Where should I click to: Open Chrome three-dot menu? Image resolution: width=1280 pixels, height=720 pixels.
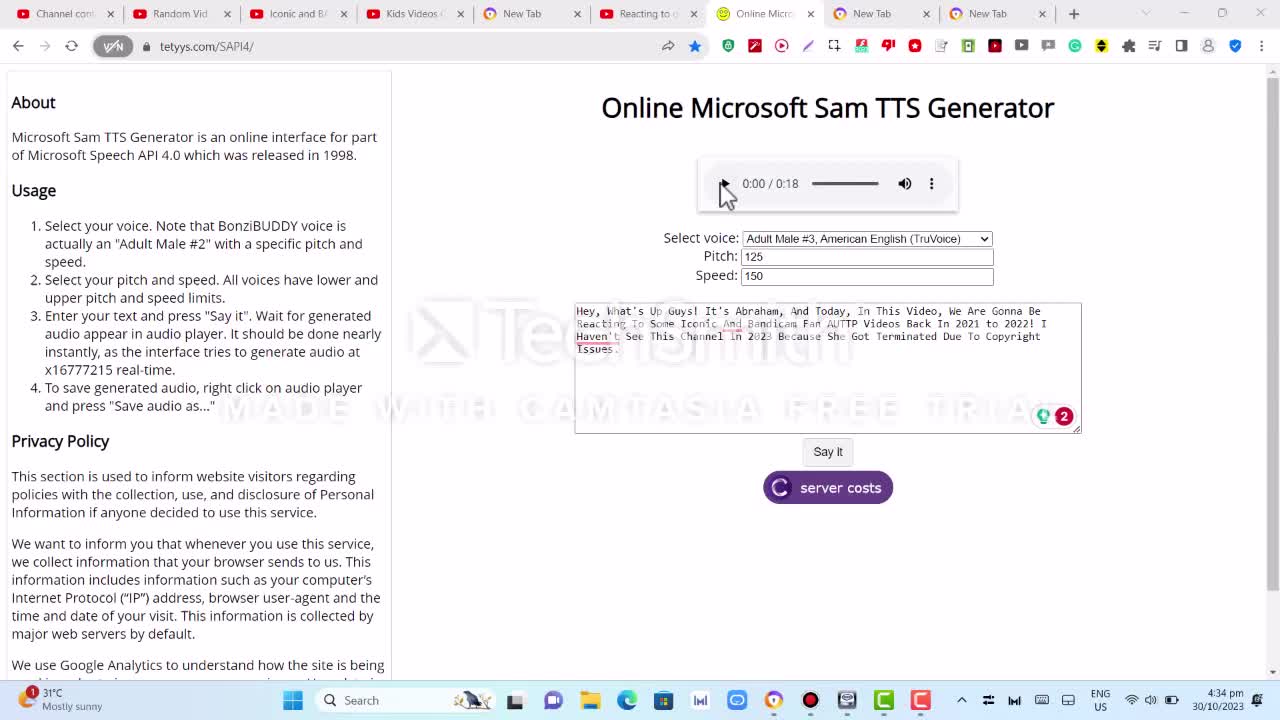click(1261, 46)
